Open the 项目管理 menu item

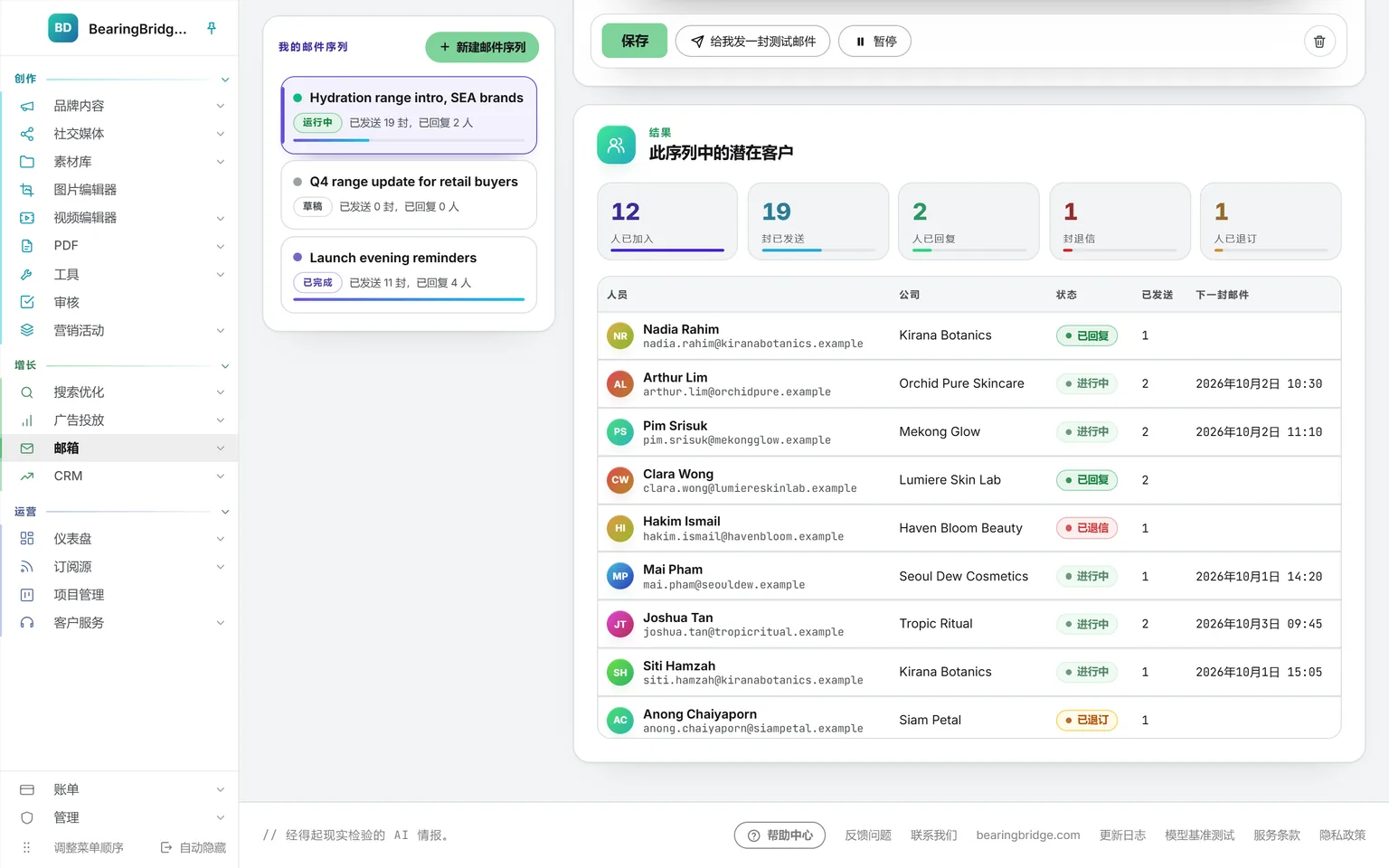click(x=121, y=595)
